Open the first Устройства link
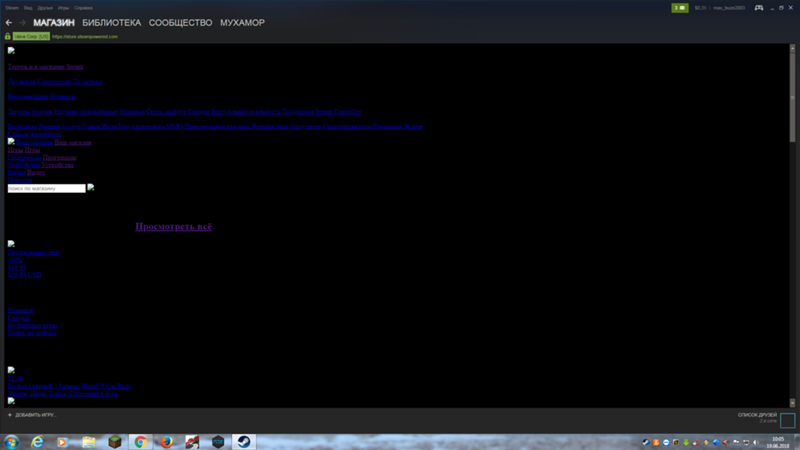 point(23,165)
